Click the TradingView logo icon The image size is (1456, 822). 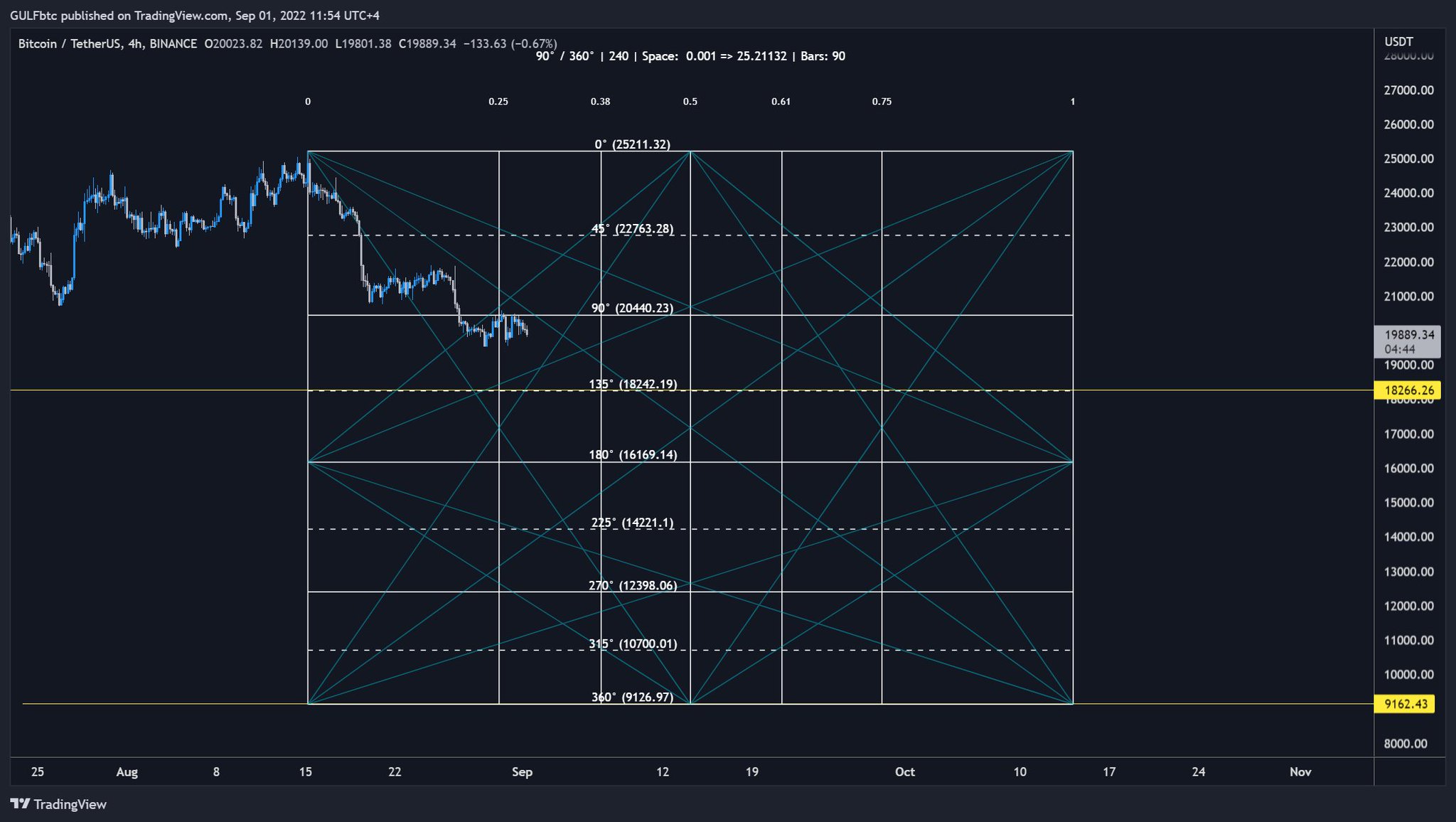20,804
